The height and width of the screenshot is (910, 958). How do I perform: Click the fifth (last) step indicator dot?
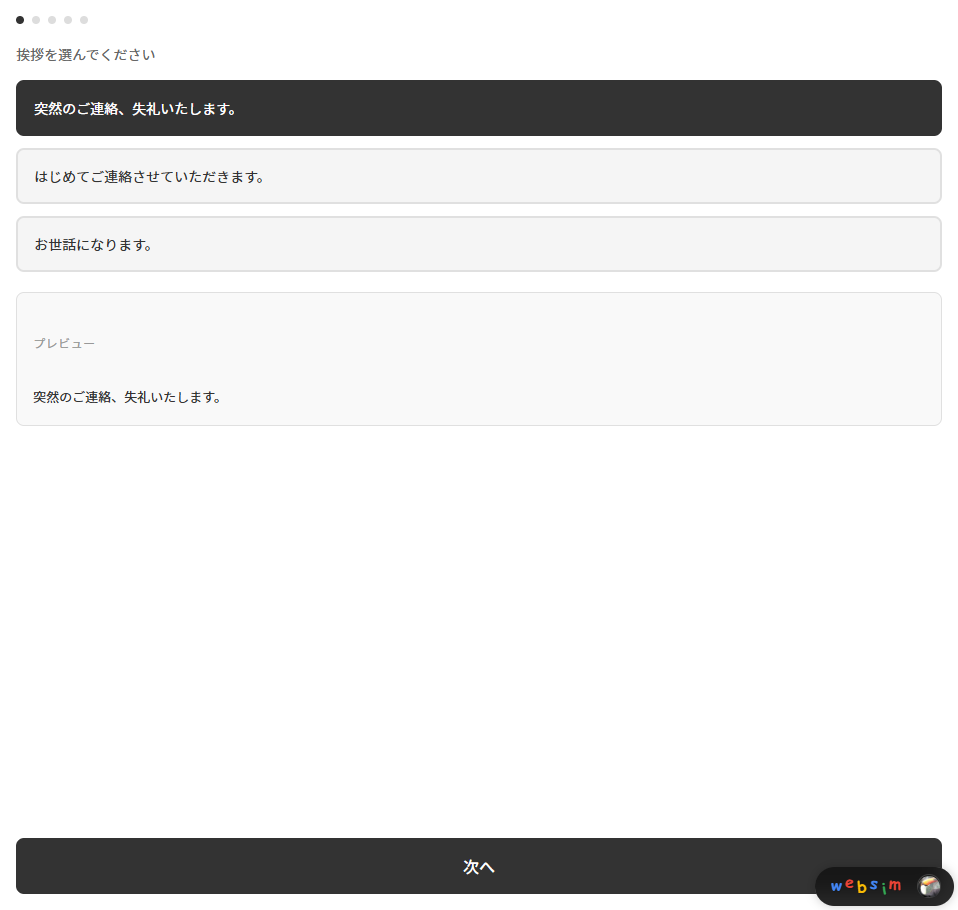tap(84, 20)
